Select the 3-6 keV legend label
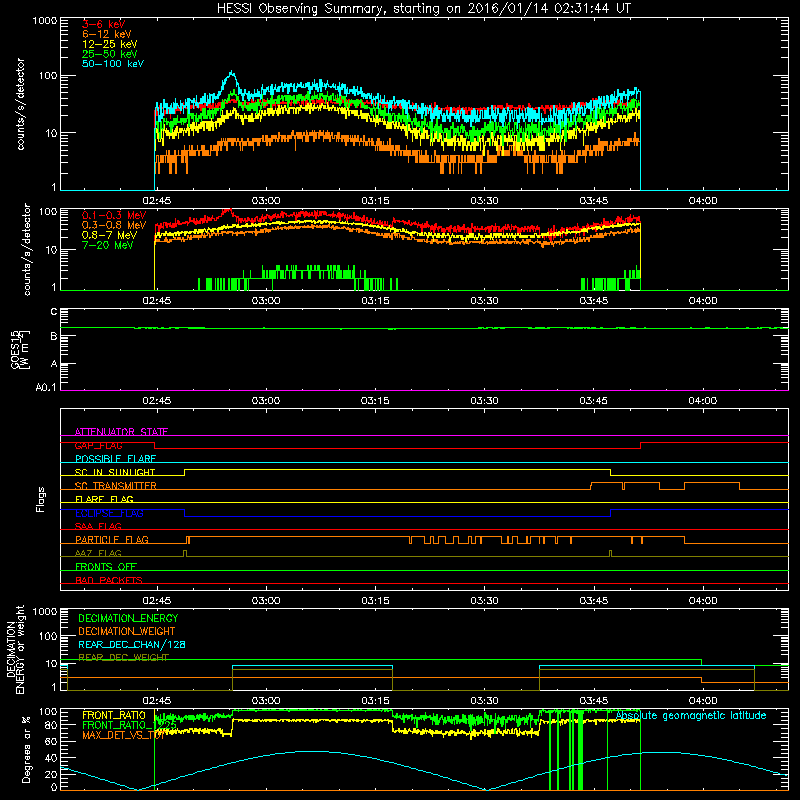Screen dimensions: 800x800 coord(104,24)
